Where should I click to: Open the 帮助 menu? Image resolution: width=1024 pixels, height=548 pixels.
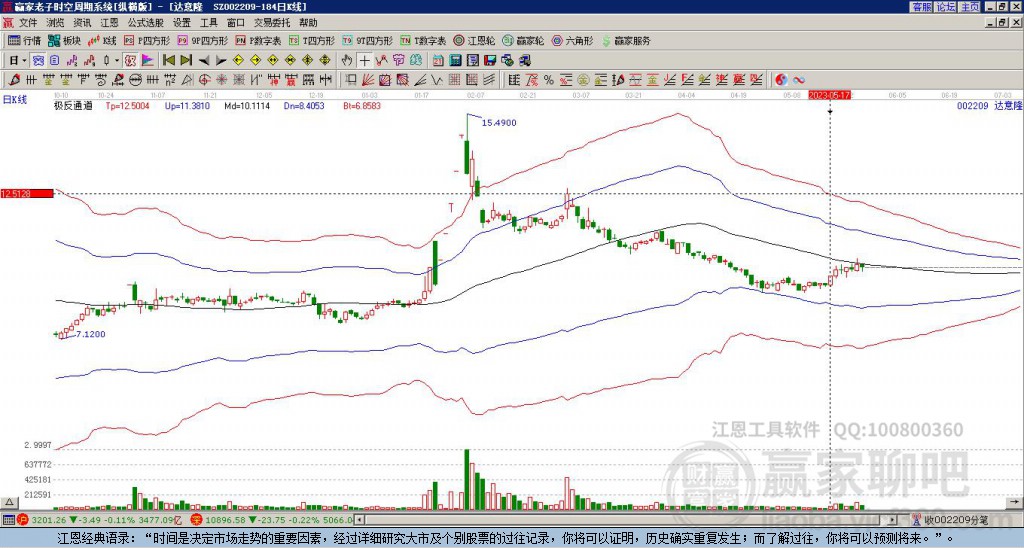(x=308, y=23)
